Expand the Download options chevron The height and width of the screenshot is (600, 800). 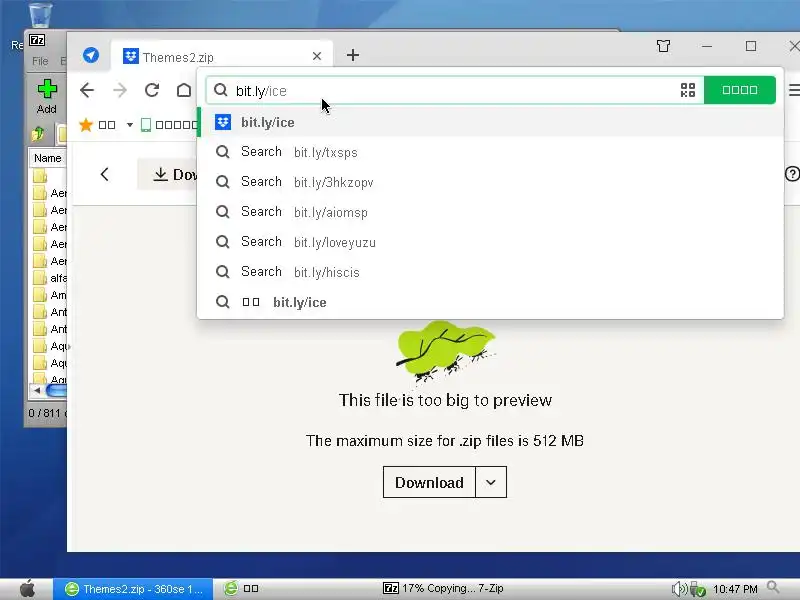[x=491, y=482]
